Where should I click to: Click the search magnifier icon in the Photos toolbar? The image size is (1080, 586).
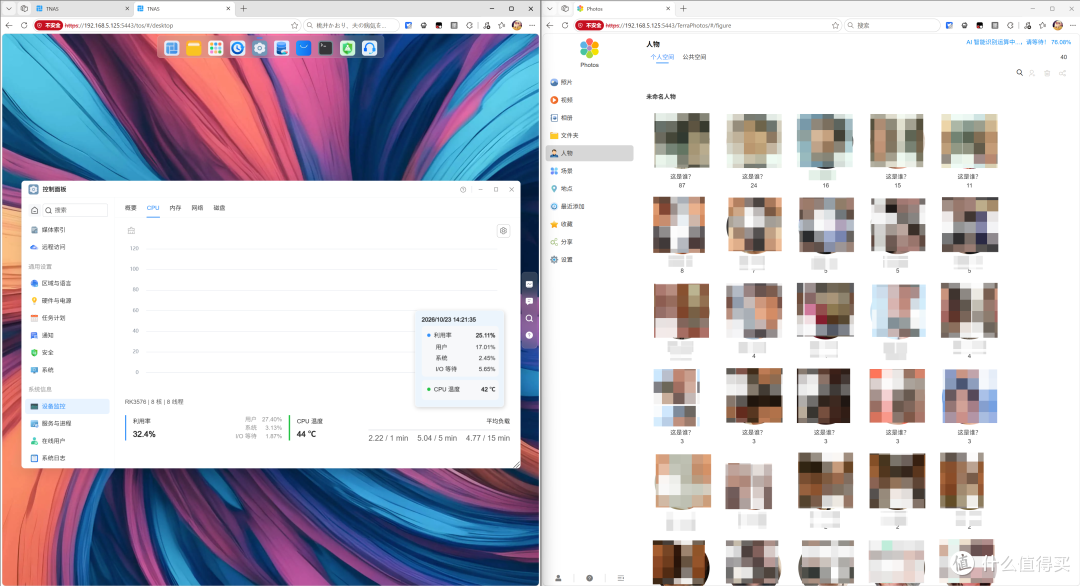(x=1019, y=73)
